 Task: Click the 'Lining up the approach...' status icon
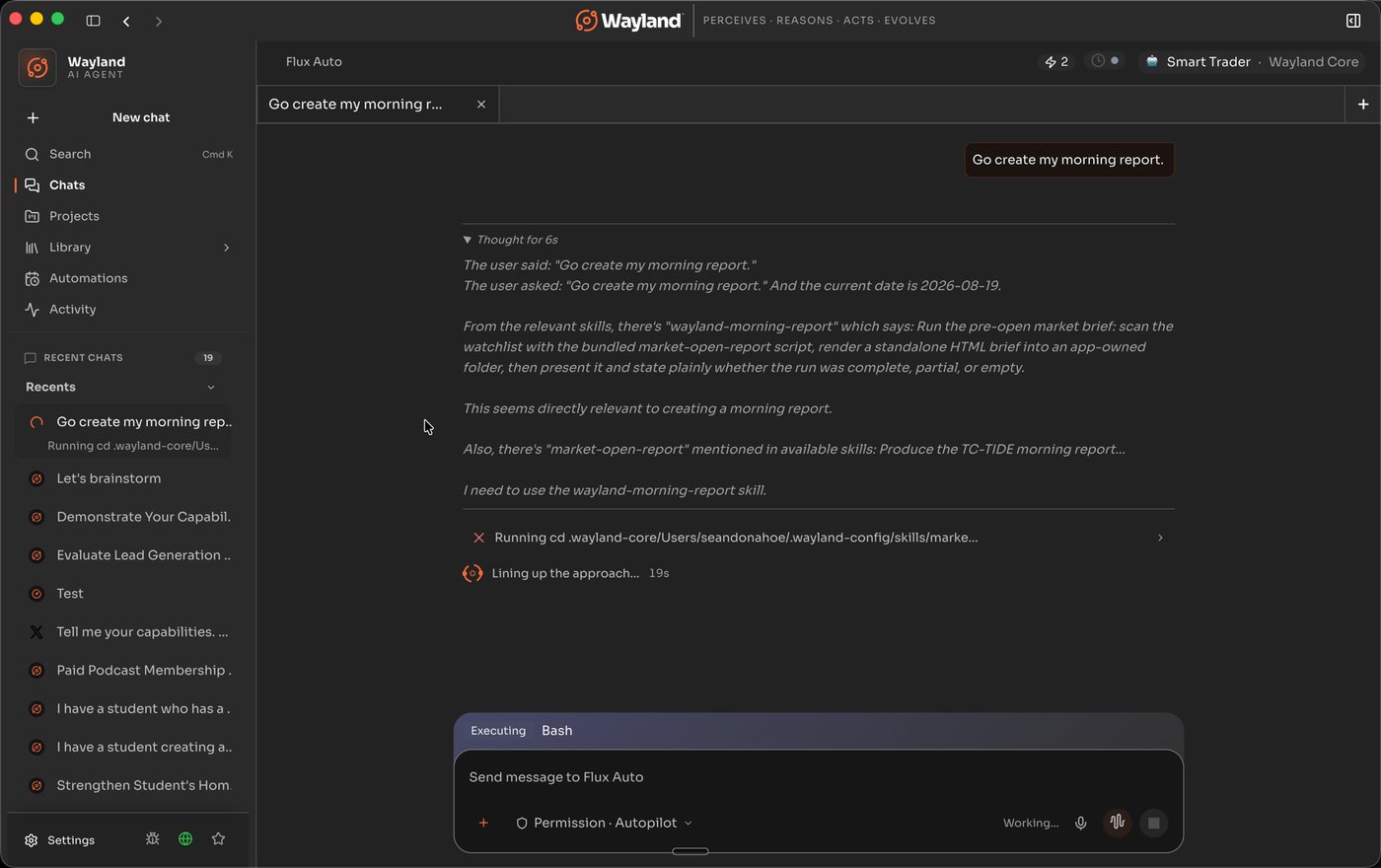472,574
